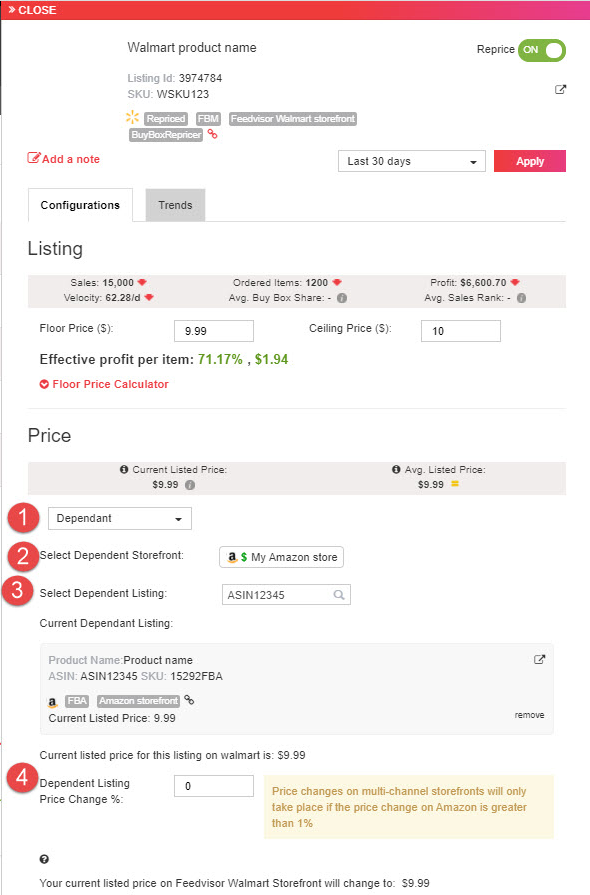Open Walmart listing in external window icon

560,90
